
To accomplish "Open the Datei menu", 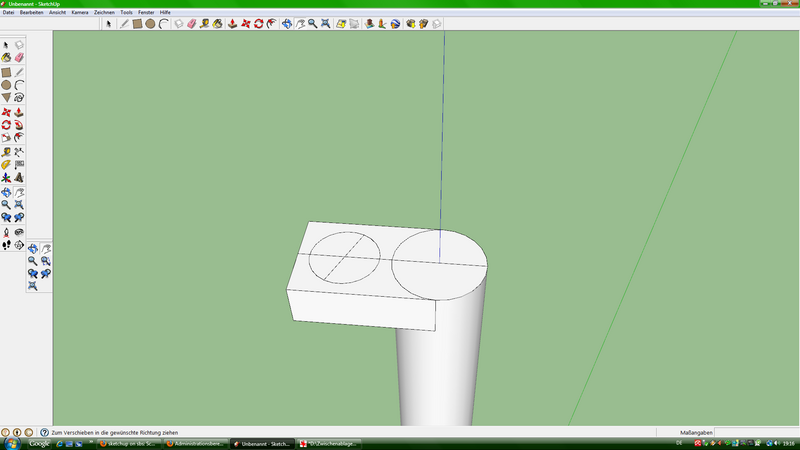I will pyautogui.click(x=9, y=12).
